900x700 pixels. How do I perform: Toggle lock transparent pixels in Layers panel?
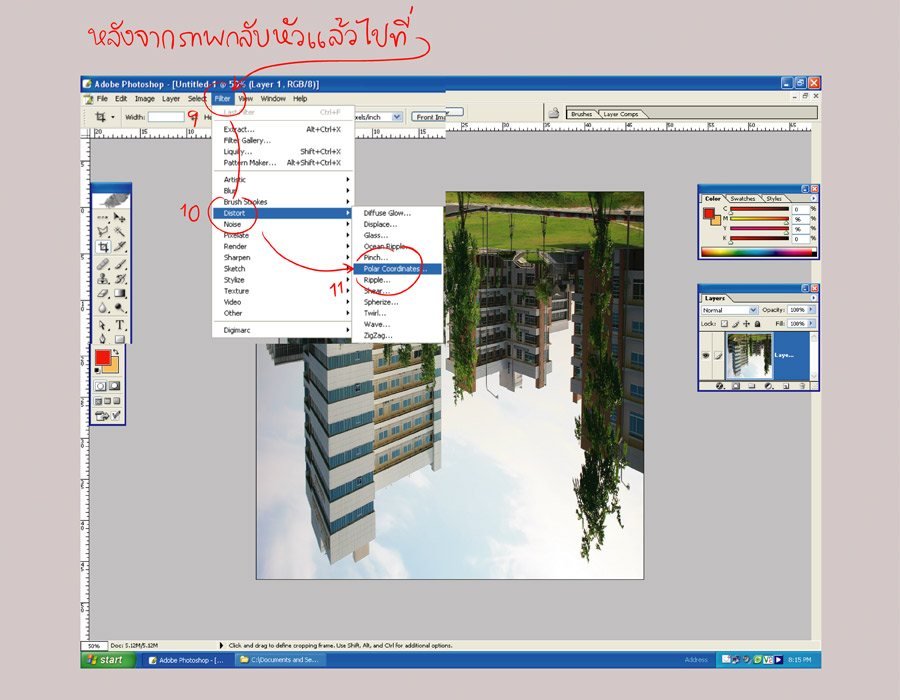726,324
